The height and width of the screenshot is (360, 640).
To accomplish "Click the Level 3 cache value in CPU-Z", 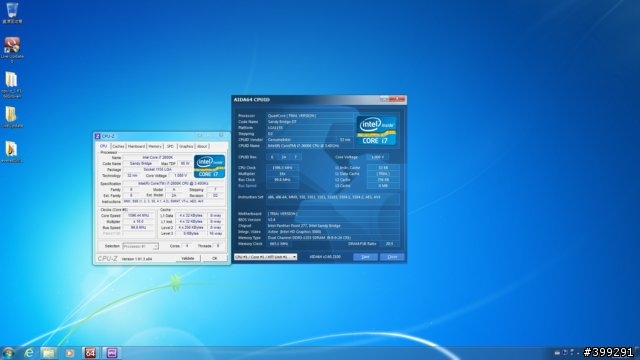I will coord(191,233).
